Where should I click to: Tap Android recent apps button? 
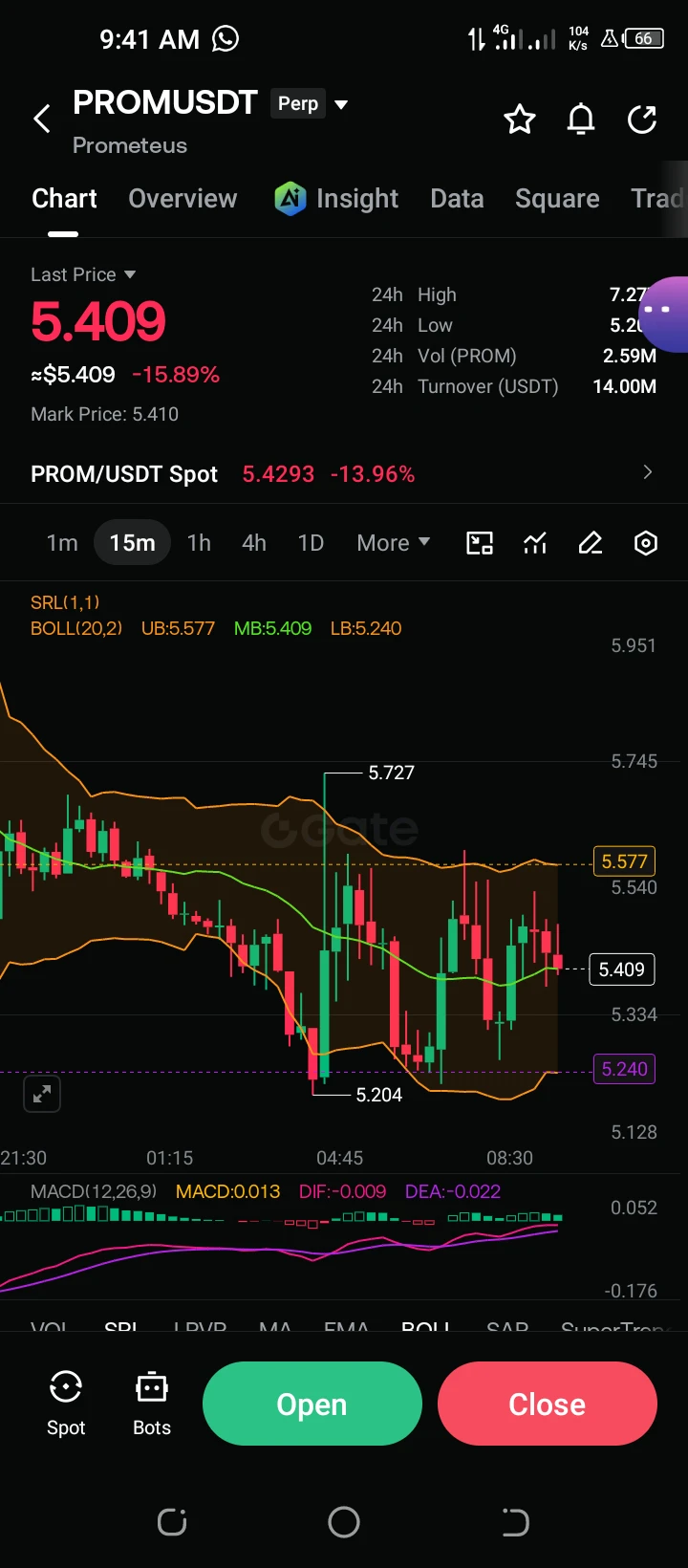tap(172, 1522)
